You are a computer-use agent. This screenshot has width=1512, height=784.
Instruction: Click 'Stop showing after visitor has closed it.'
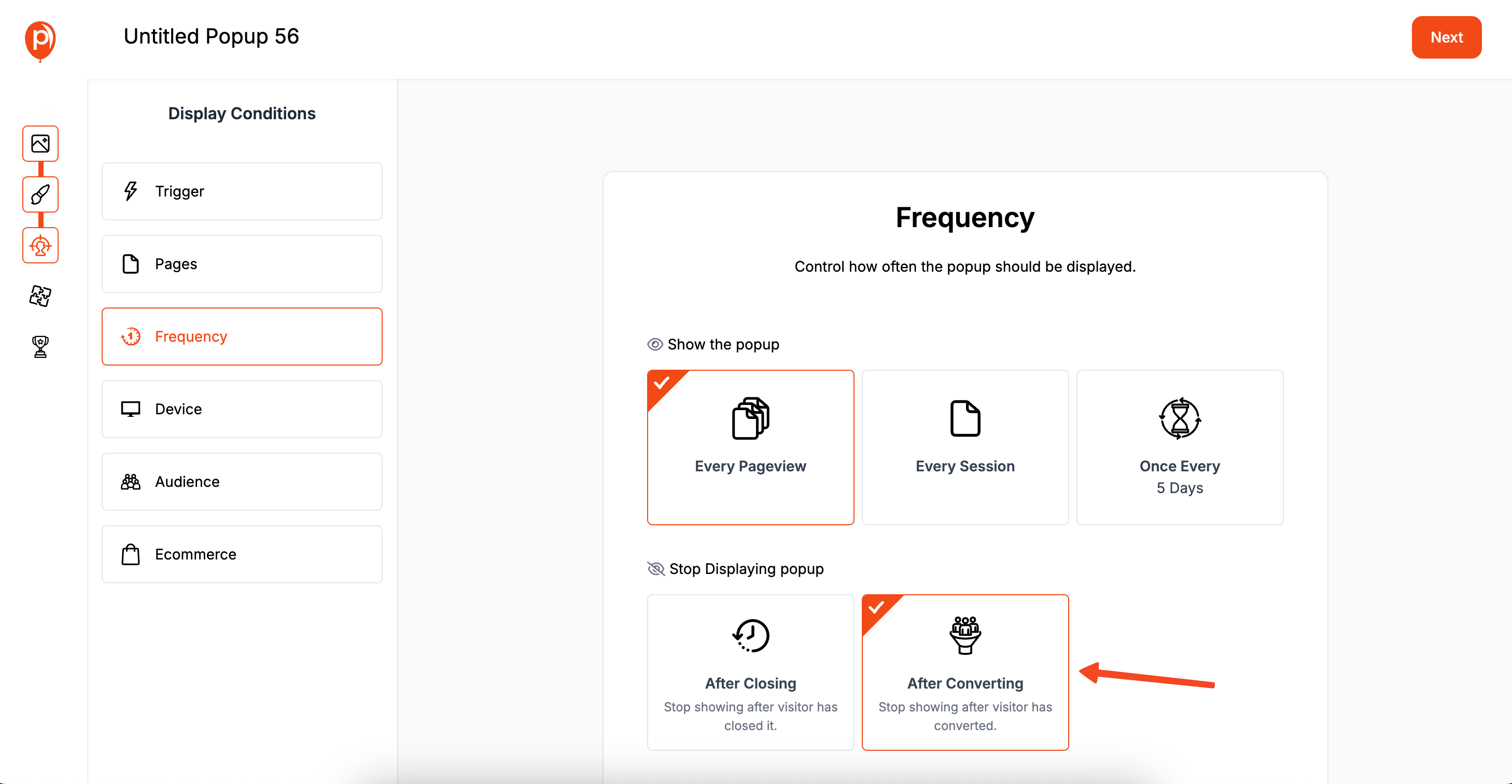tap(751, 716)
